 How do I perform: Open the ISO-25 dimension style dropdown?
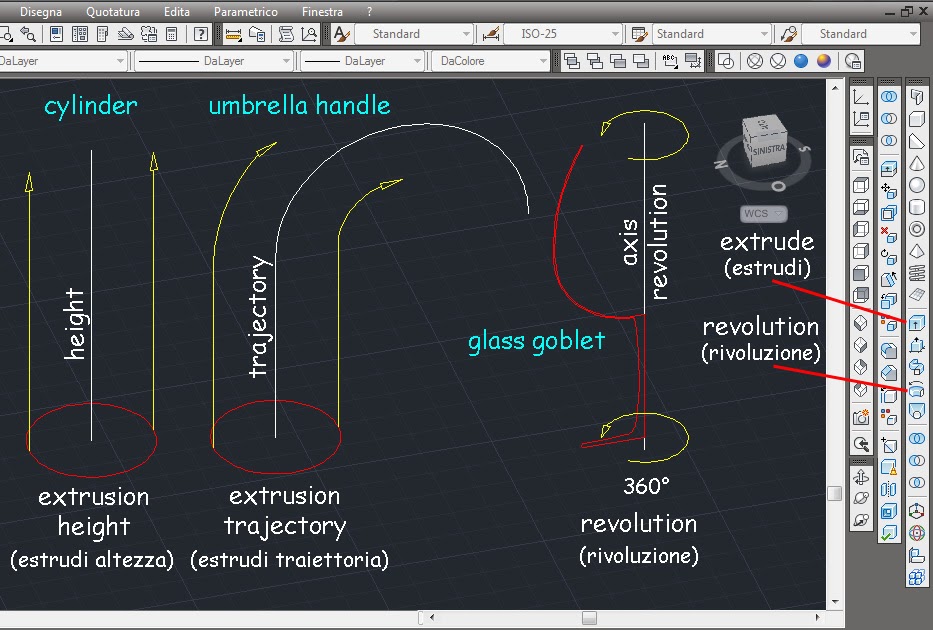click(563, 34)
